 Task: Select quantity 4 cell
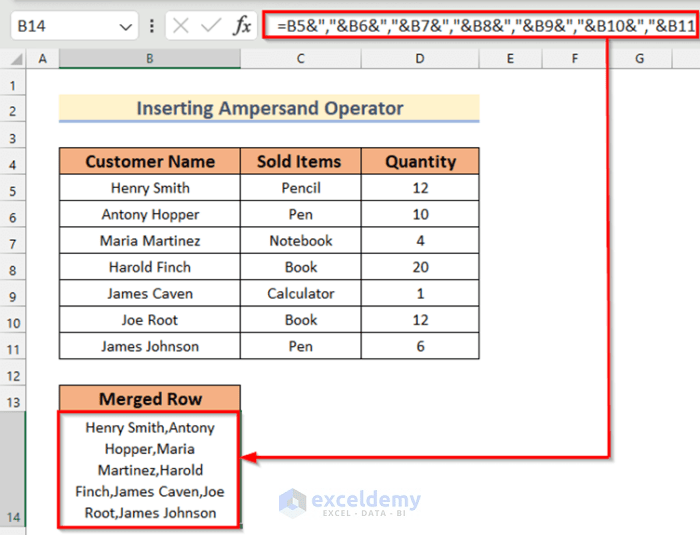tap(420, 240)
